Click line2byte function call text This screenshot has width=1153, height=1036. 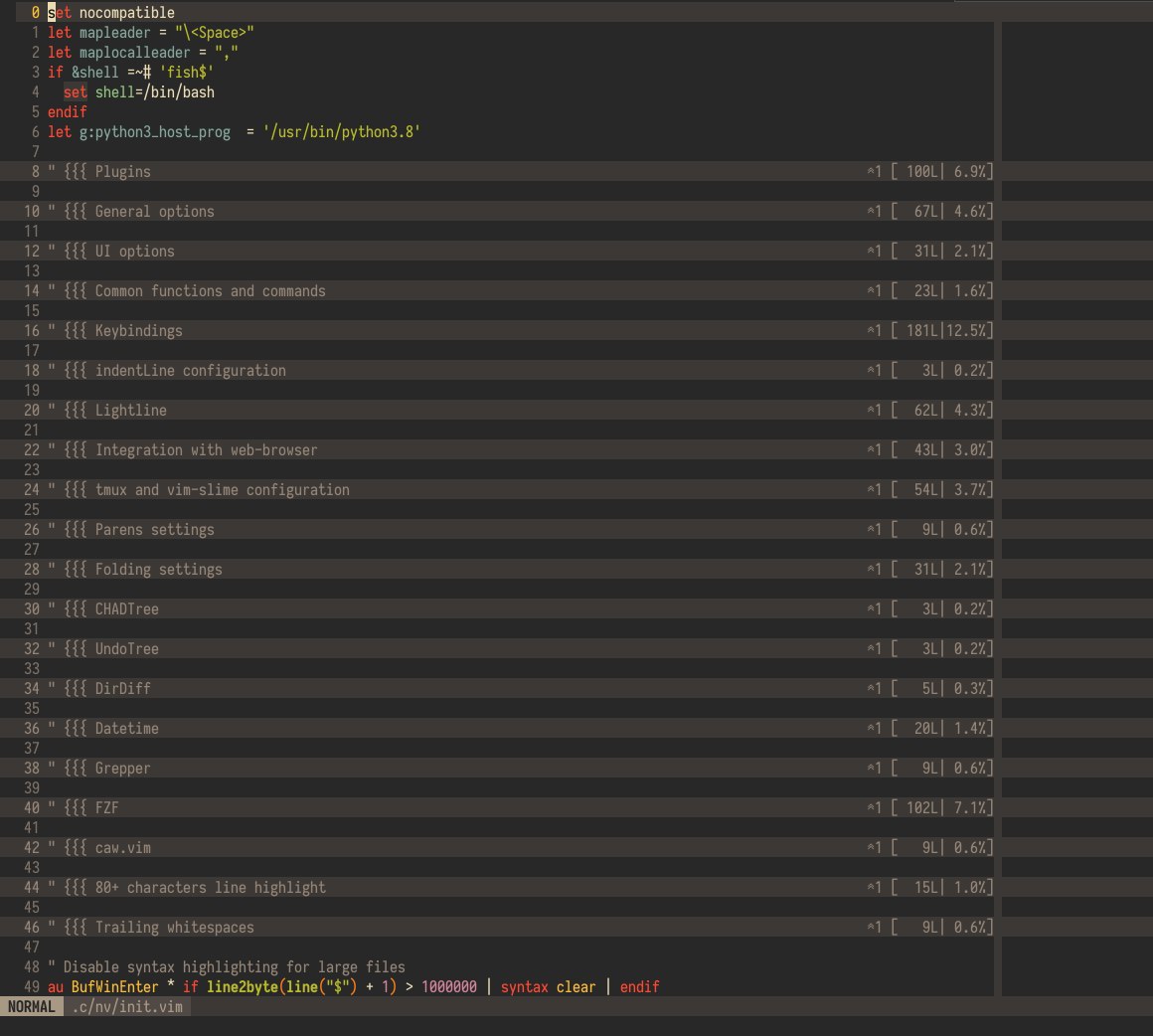pos(242,986)
